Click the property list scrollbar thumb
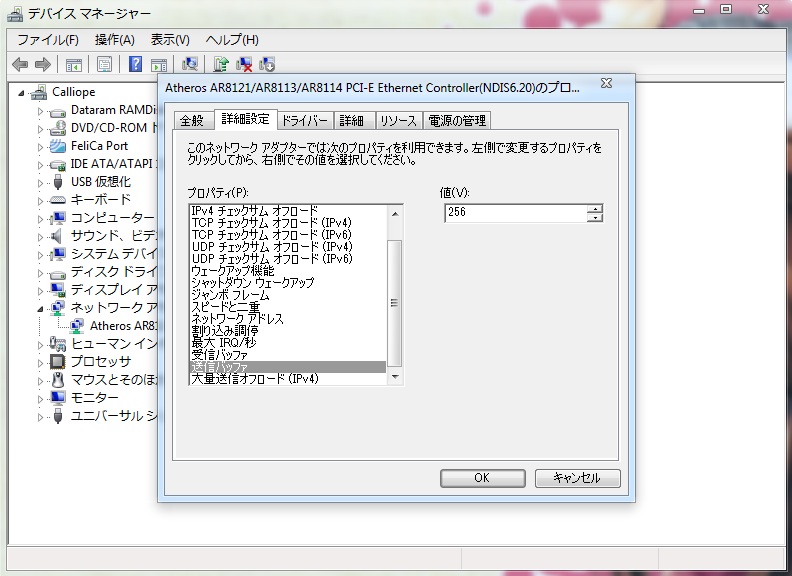The image size is (792, 576). pos(394,303)
